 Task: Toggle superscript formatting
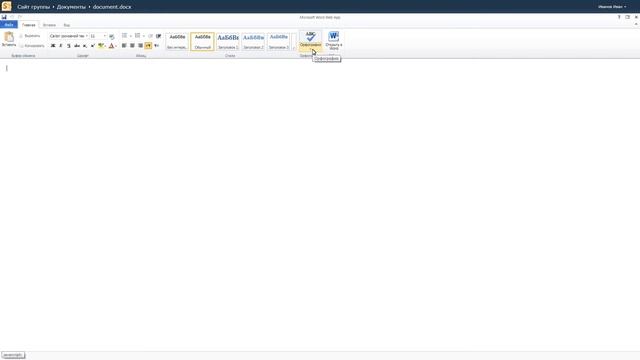[x=93, y=46]
